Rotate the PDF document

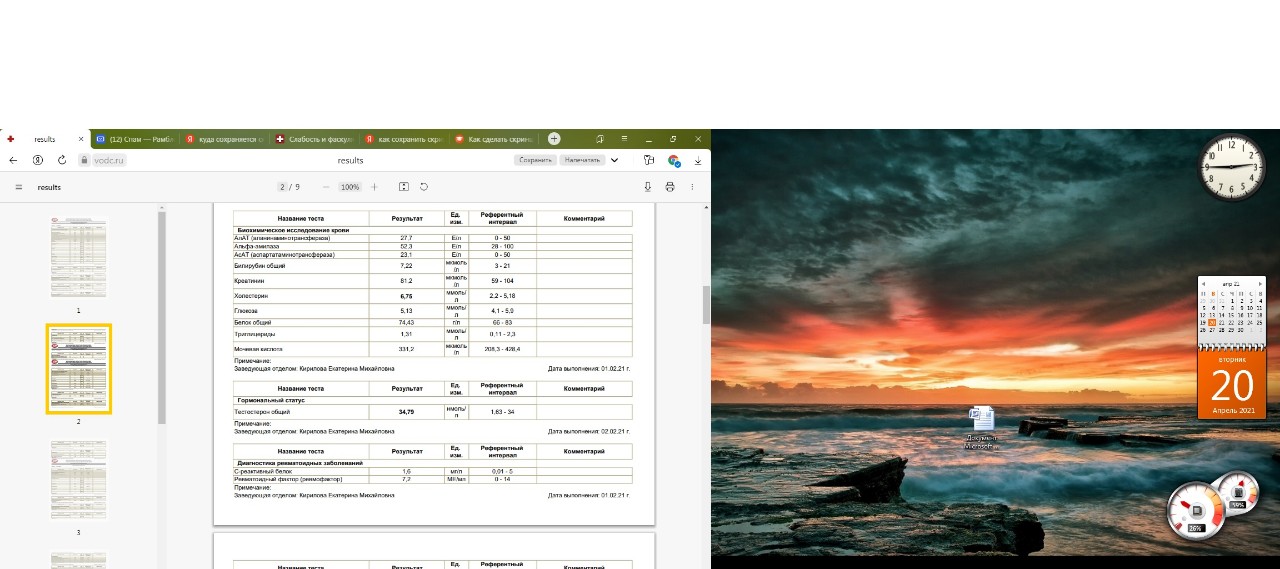click(424, 187)
